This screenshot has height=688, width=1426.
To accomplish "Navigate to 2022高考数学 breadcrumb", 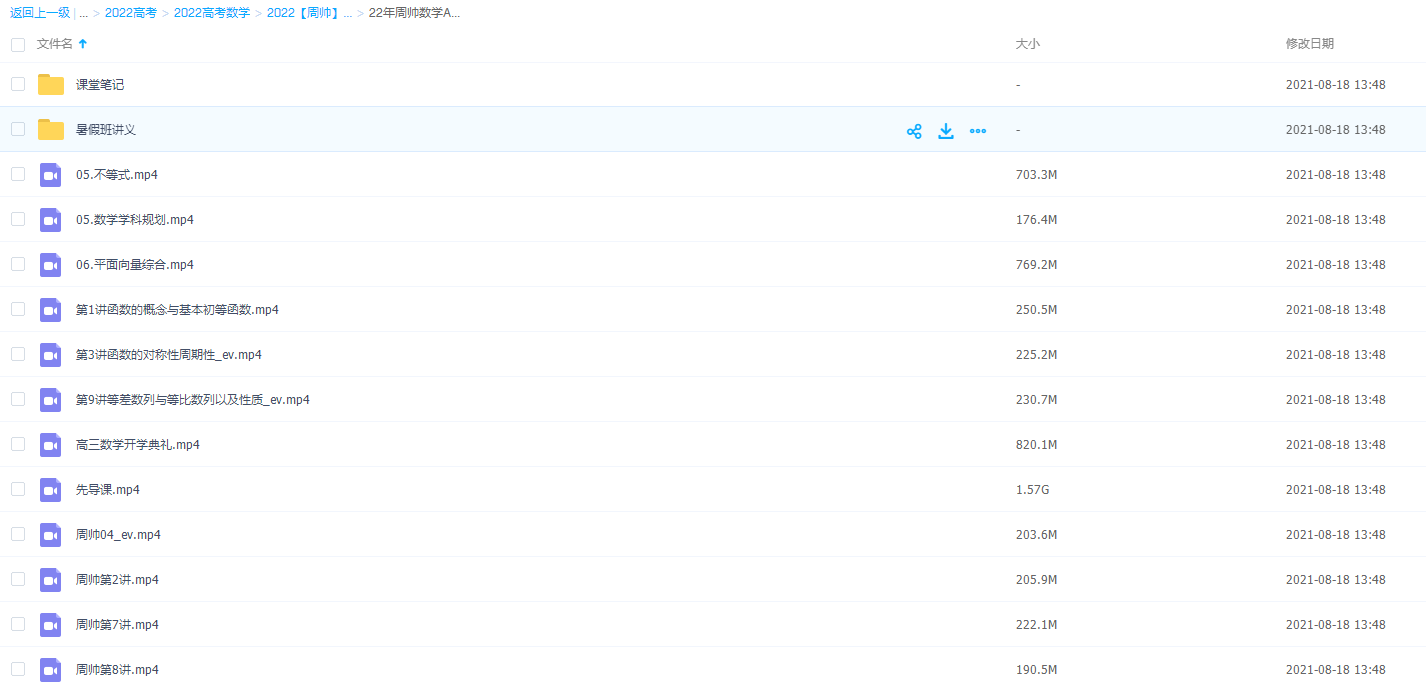I will [x=212, y=13].
